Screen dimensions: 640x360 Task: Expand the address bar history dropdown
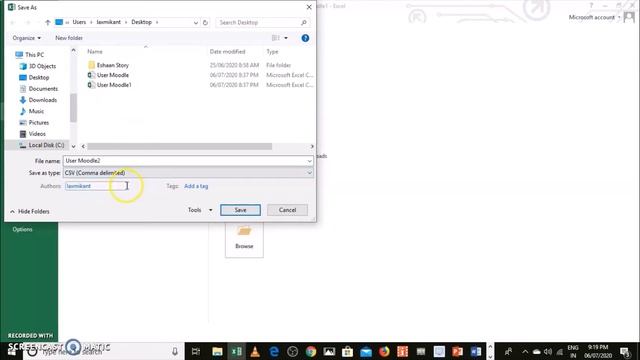pyautogui.click(x=196, y=22)
